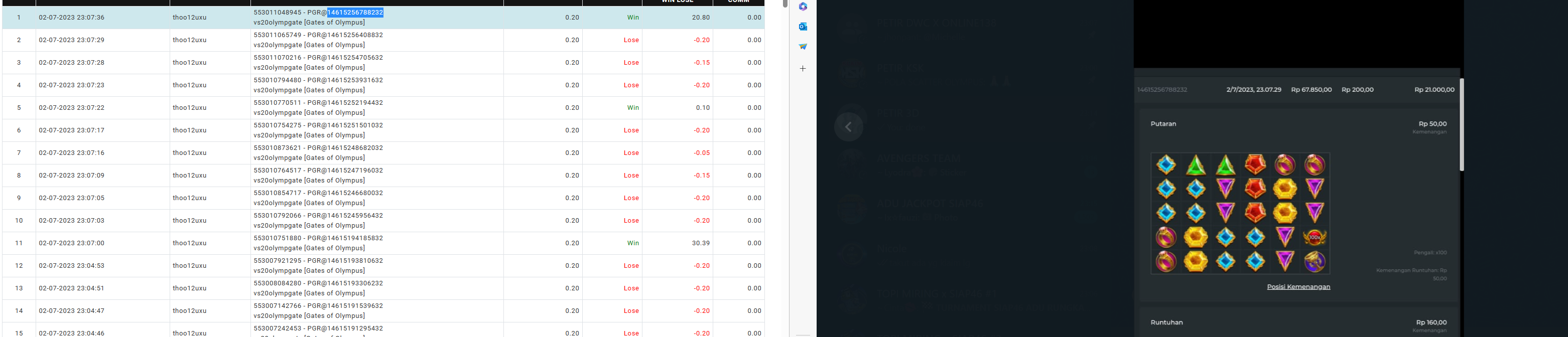Click the Putaran section heading
The image size is (1568, 337).
click(1163, 124)
